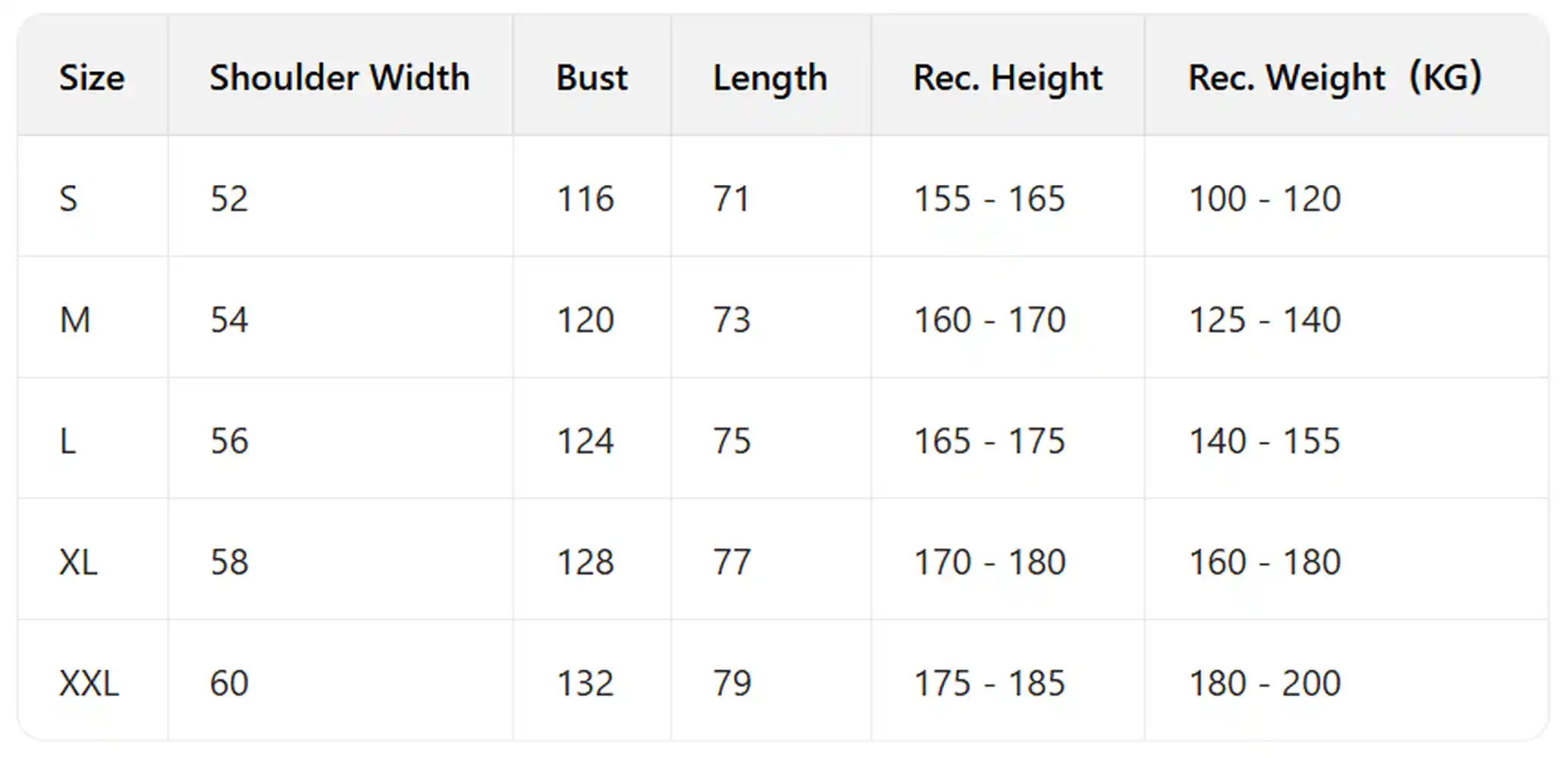Select height range 160 - 170
The image size is (1568, 758).
click(x=989, y=320)
